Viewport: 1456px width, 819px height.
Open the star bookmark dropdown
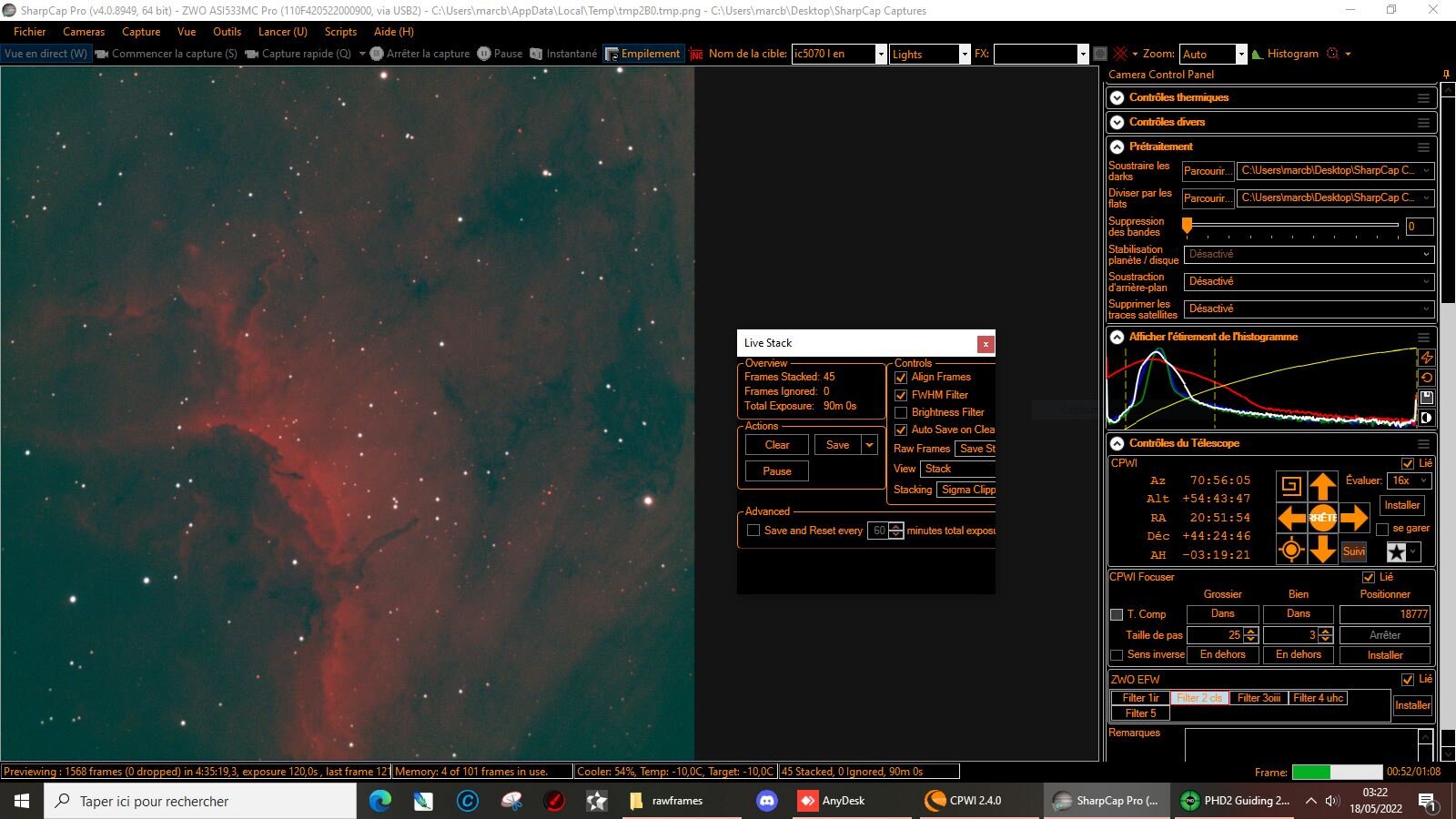(x=1402, y=551)
